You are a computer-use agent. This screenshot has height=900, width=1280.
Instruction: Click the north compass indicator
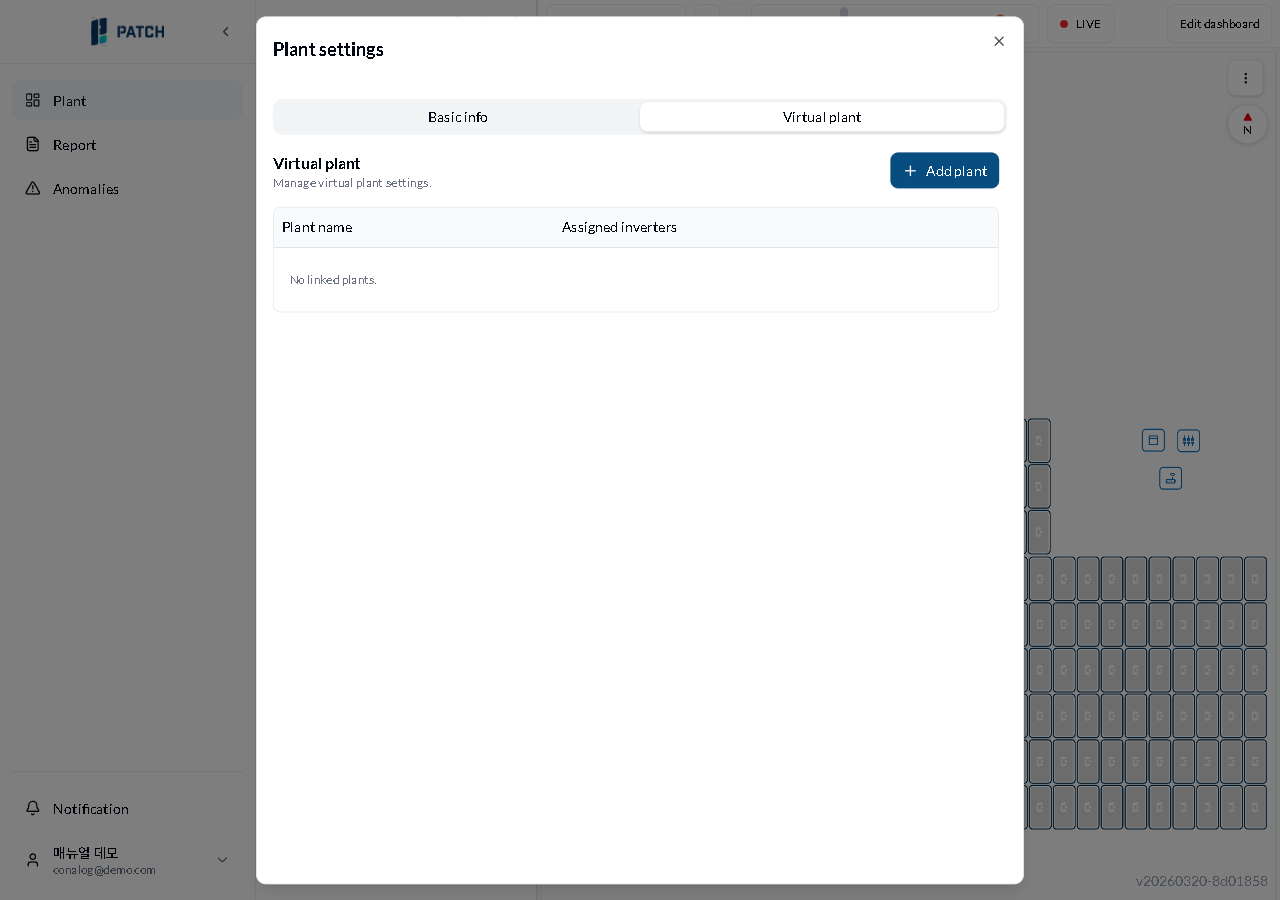click(1247, 124)
